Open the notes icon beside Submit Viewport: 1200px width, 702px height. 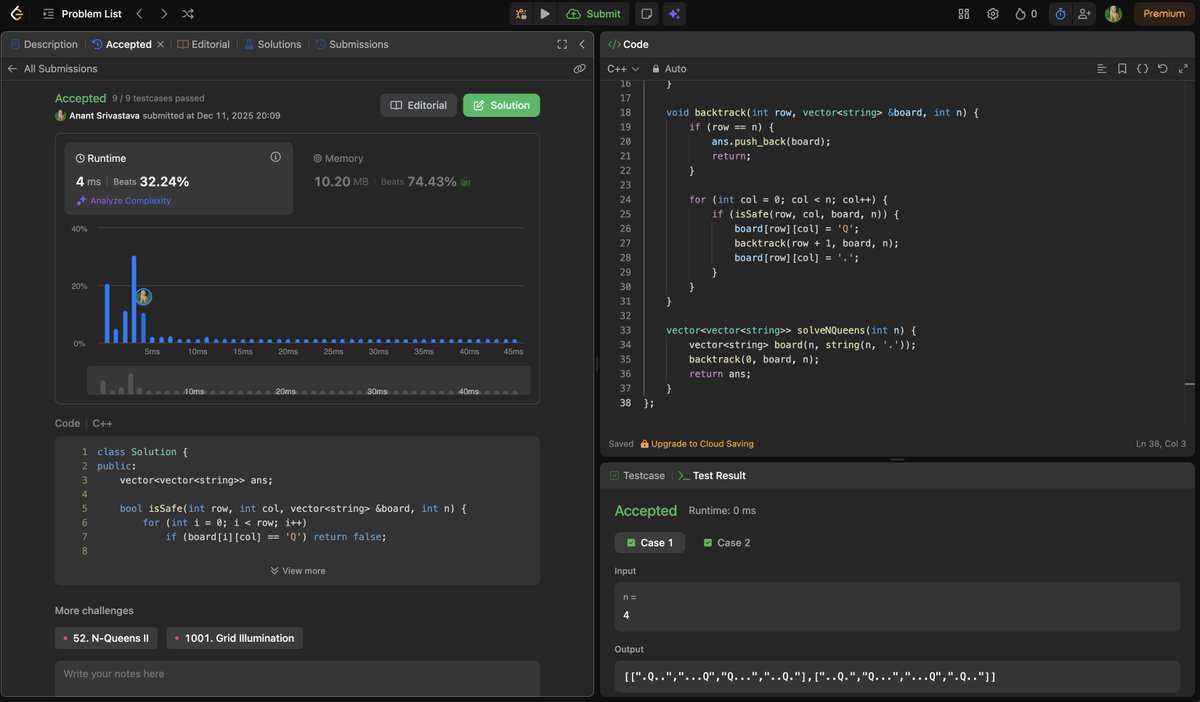647,14
